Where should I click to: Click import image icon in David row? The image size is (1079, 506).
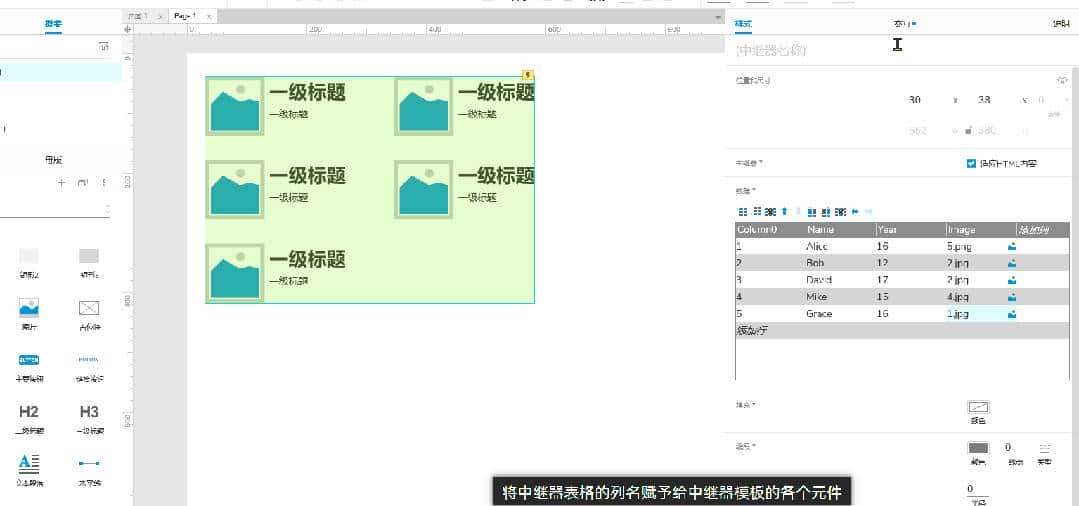tap(1012, 280)
